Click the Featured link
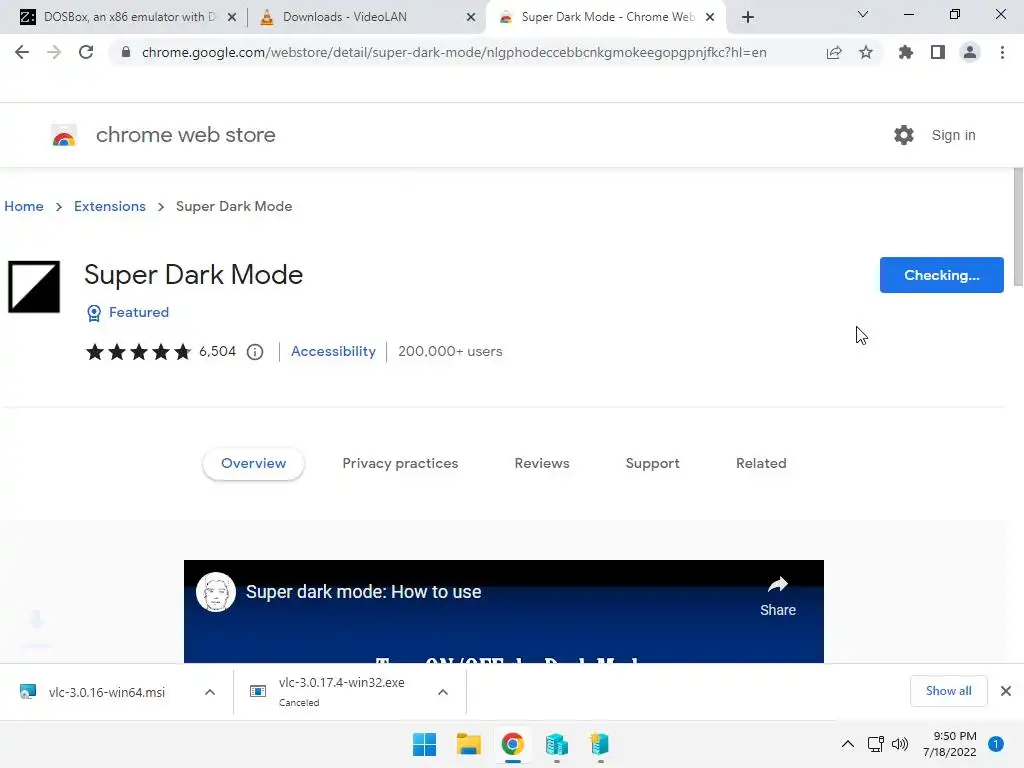This screenshot has width=1024, height=768. click(x=138, y=313)
